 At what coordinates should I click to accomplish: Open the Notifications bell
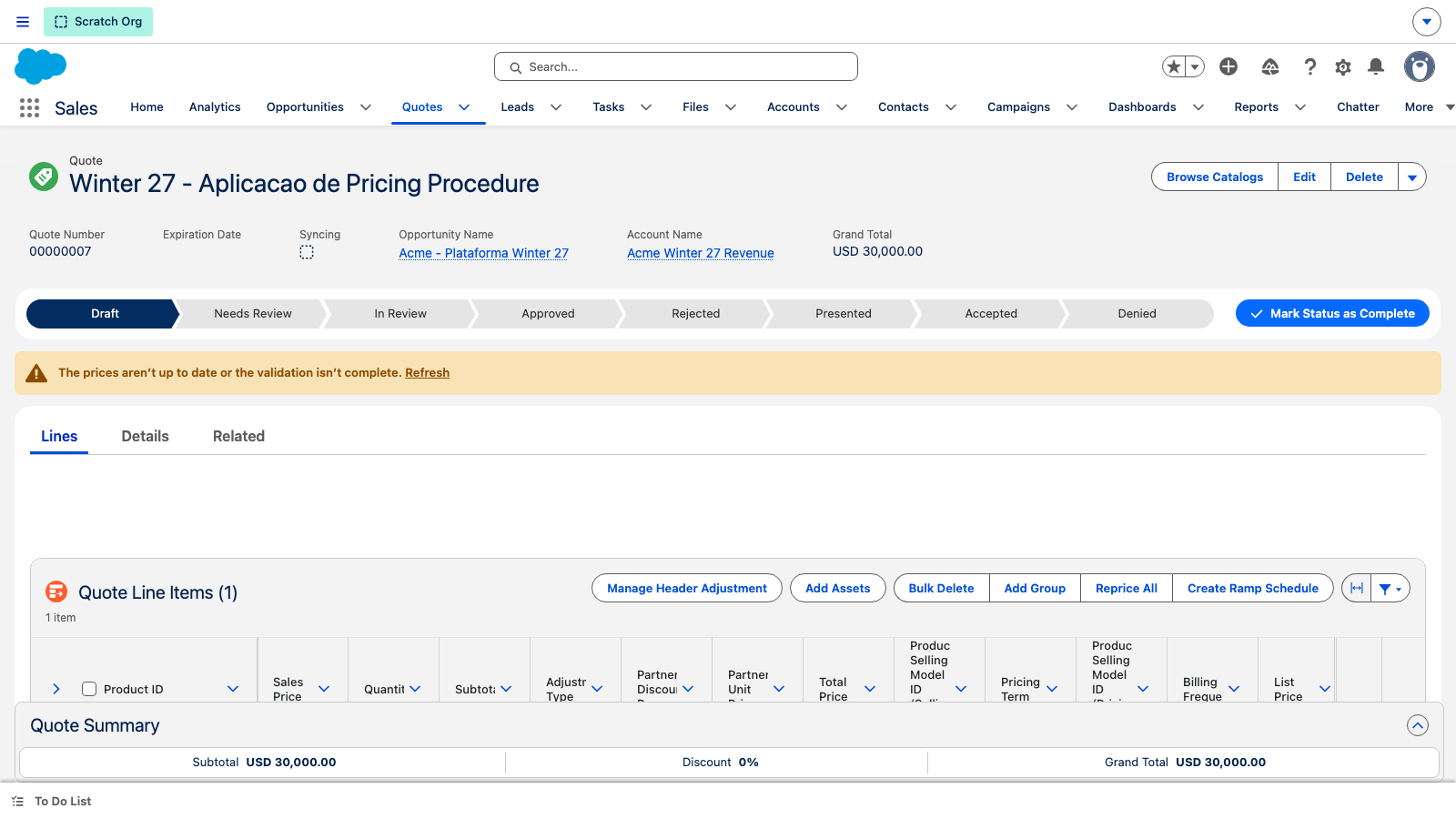(x=1376, y=66)
